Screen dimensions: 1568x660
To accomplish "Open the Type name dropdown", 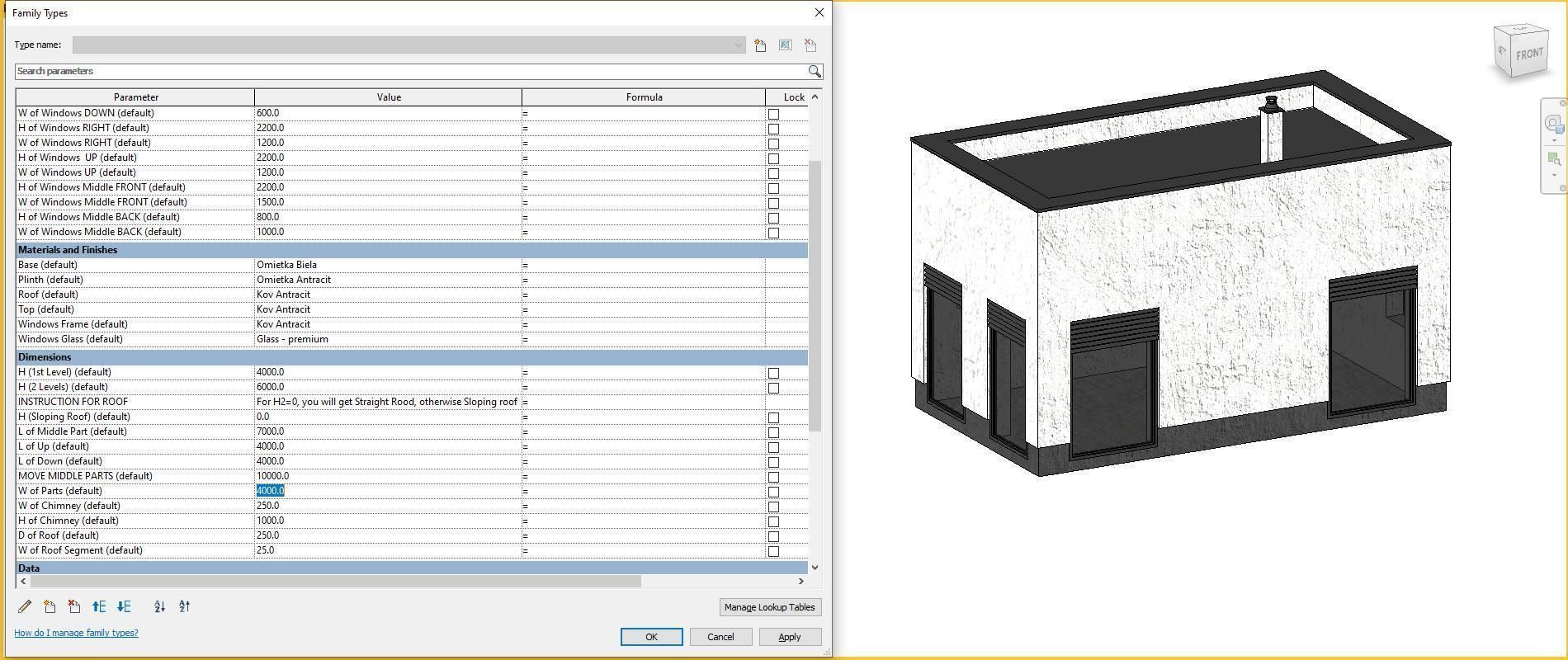I will pyautogui.click(x=738, y=45).
